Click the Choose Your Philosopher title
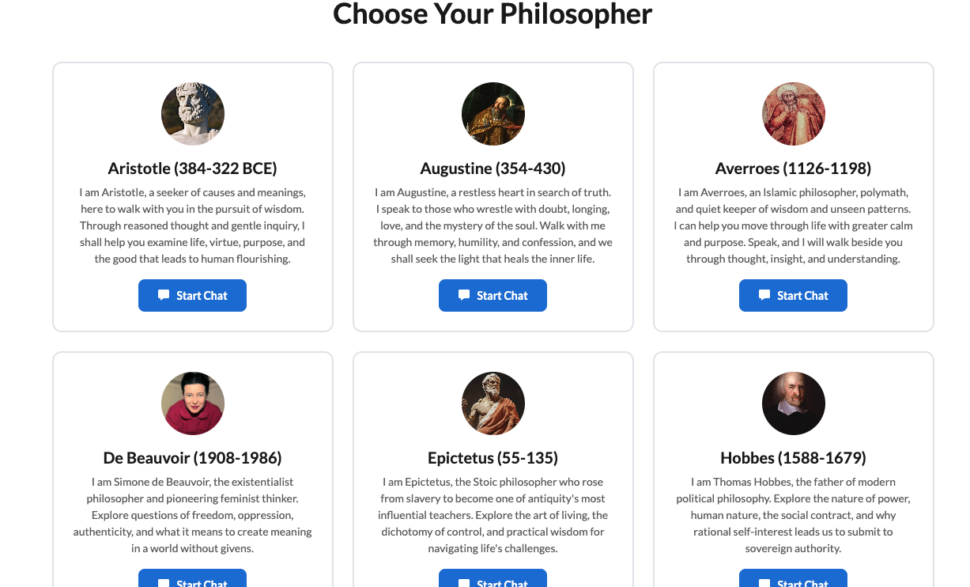This screenshot has height=587, width=970. pos(492,14)
